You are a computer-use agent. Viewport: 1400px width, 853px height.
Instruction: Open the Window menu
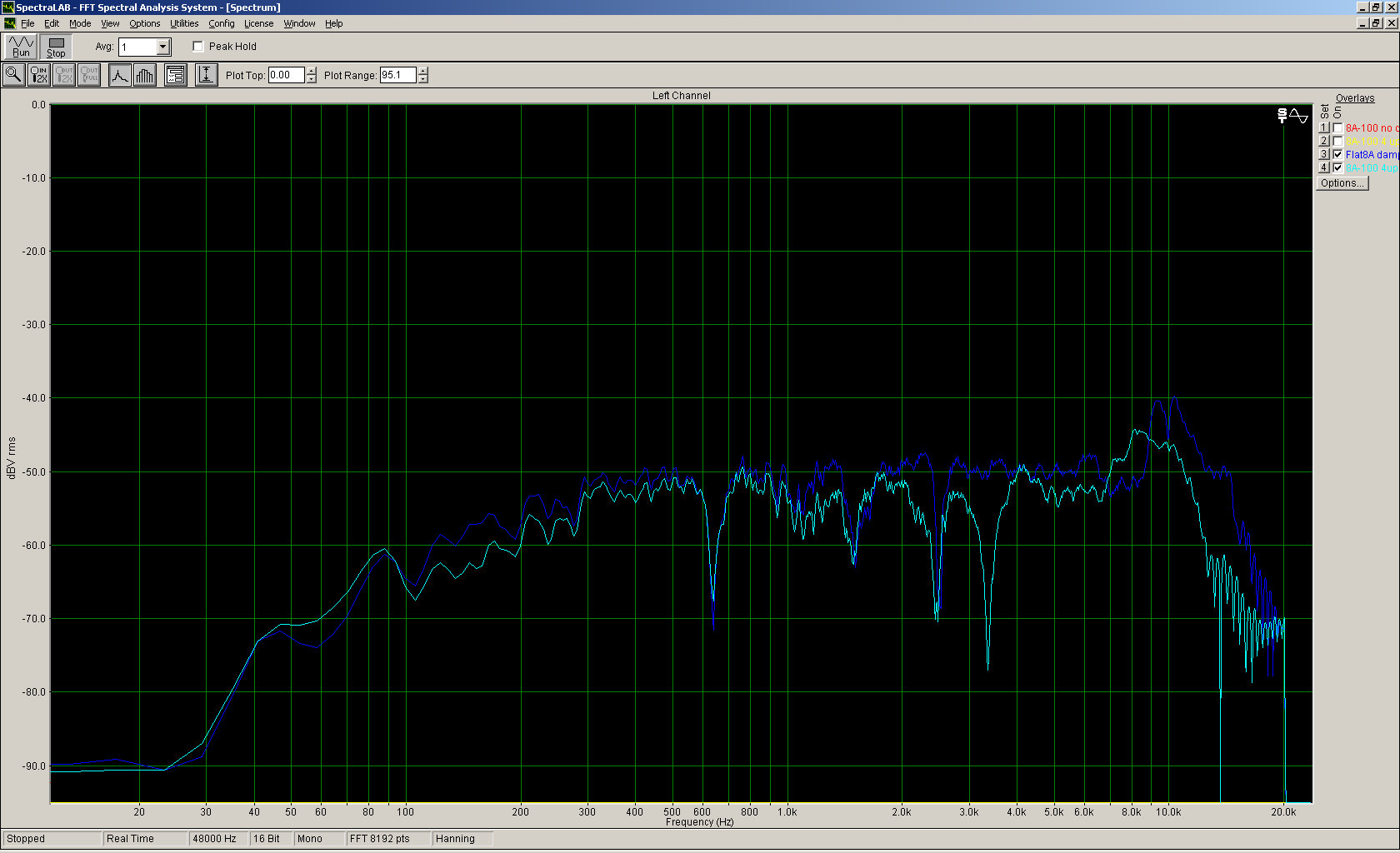tap(299, 23)
